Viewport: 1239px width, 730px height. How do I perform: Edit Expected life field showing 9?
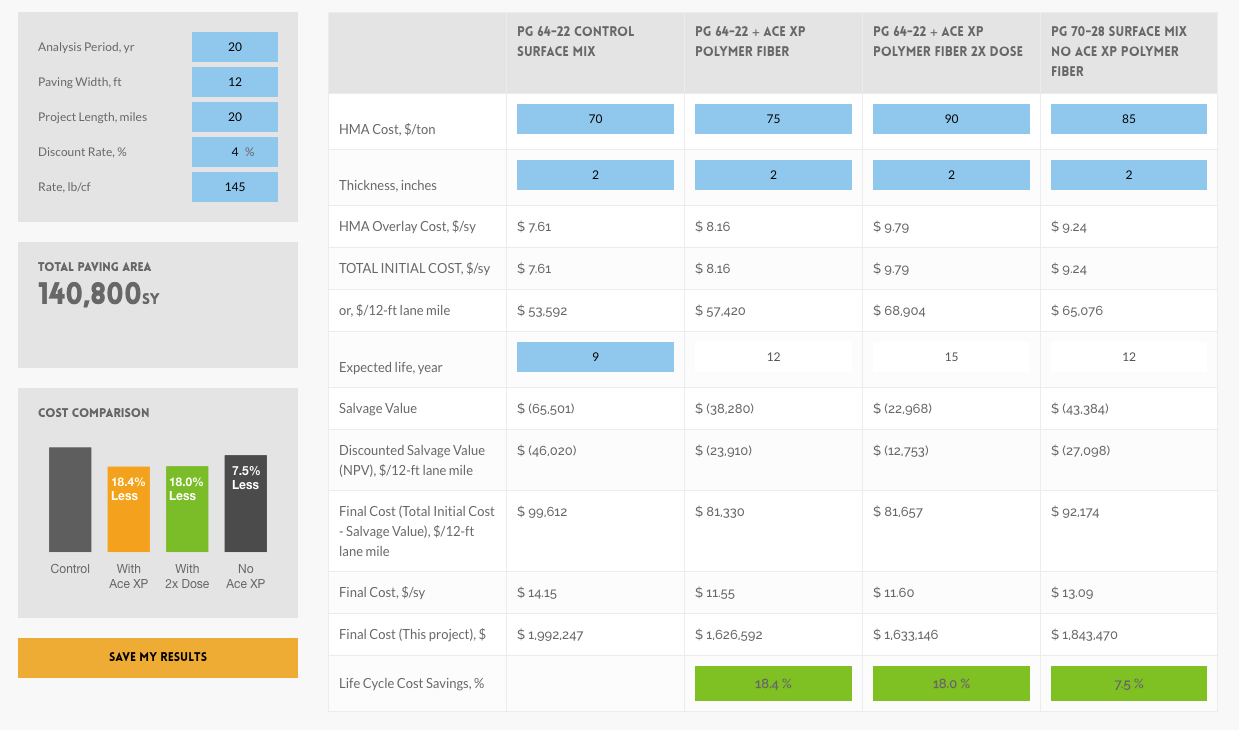coord(595,357)
